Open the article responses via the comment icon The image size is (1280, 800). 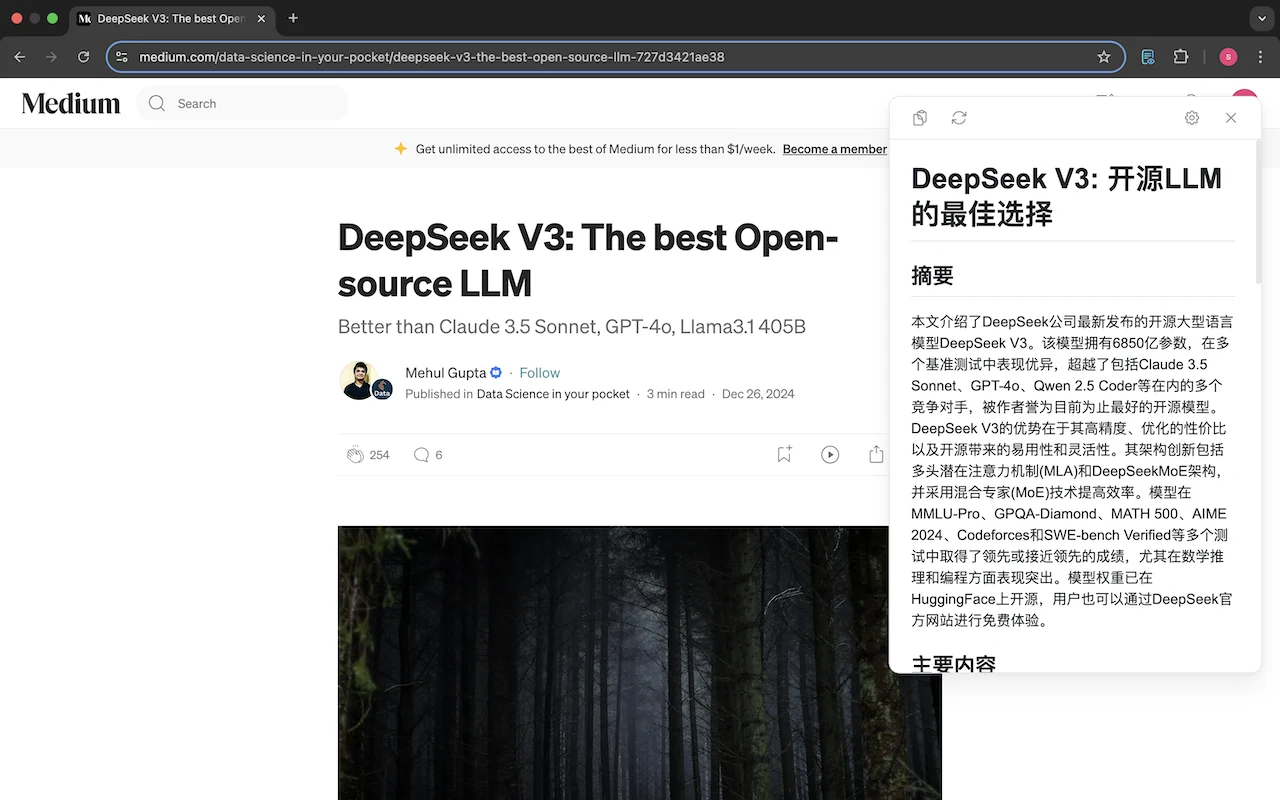tap(421, 455)
